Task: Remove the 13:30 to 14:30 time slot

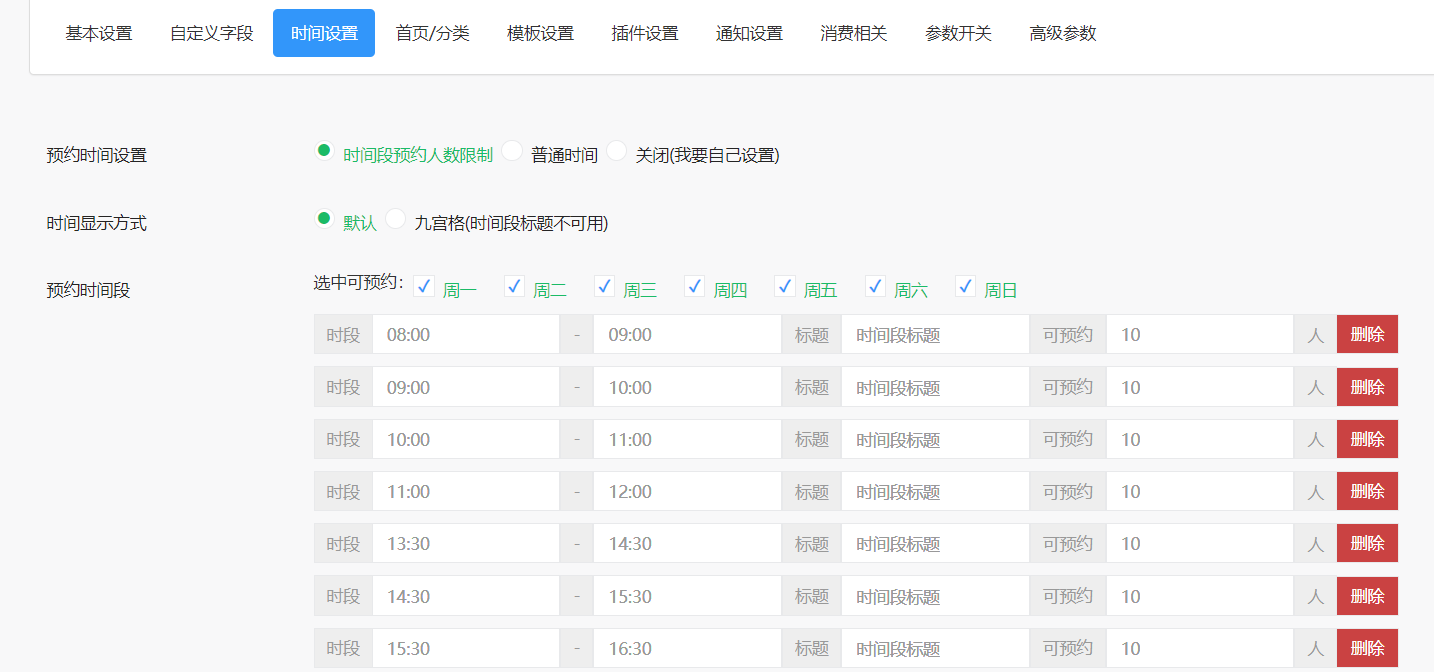Action: pyautogui.click(x=1367, y=543)
